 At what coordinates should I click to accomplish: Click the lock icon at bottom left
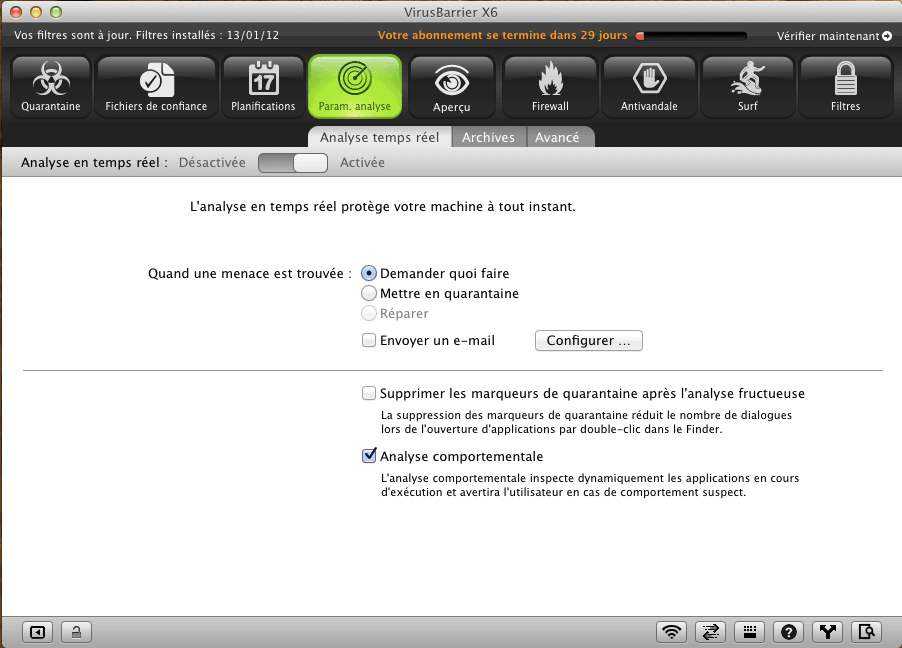click(x=77, y=631)
